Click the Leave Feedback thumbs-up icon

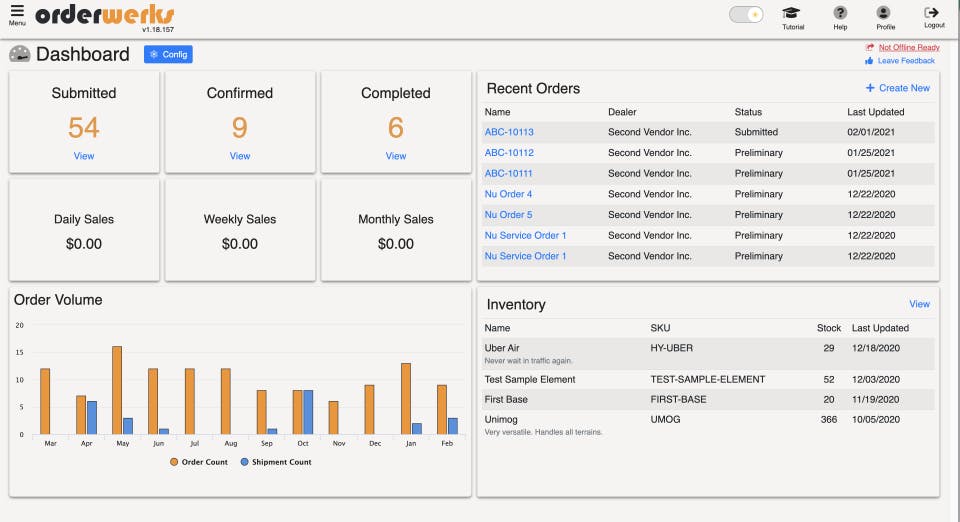[x=869, y=61]
